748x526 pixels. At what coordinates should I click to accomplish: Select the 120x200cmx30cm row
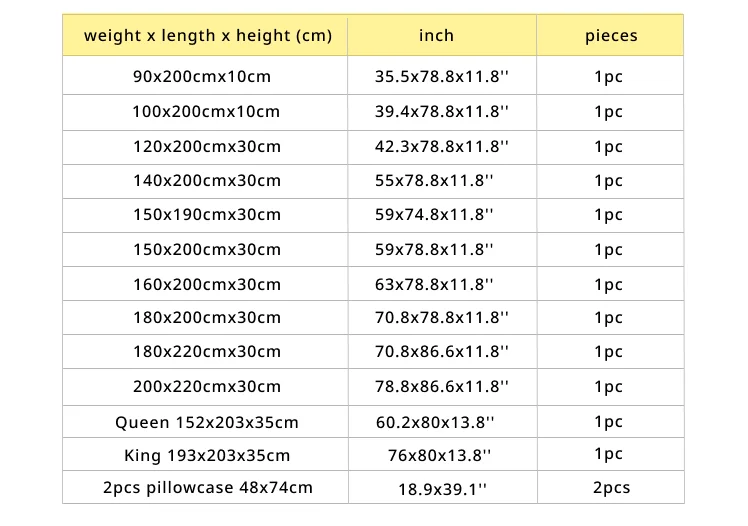coord(373,147)
